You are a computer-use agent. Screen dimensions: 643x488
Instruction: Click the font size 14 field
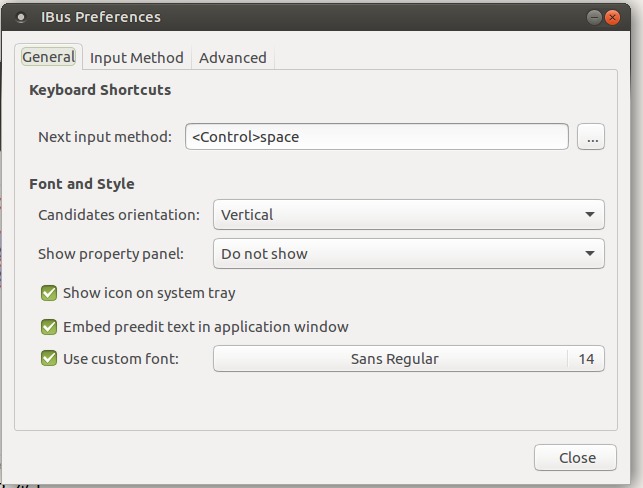pos(586,359)
